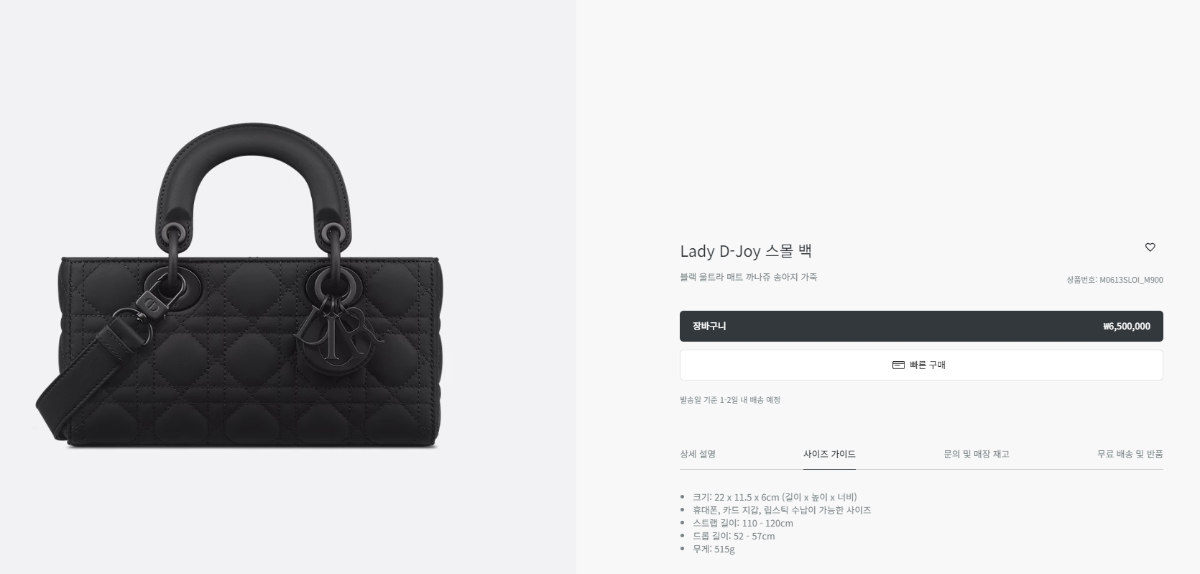
Task: Click the Lady D-Joy 스몰 백 title
Action: pos(746,251)
